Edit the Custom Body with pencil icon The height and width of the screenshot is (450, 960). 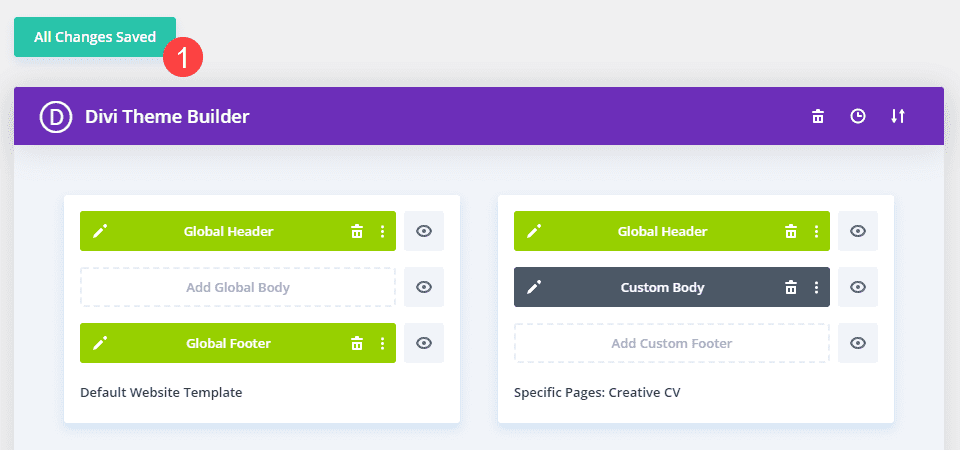coord(534,287)
